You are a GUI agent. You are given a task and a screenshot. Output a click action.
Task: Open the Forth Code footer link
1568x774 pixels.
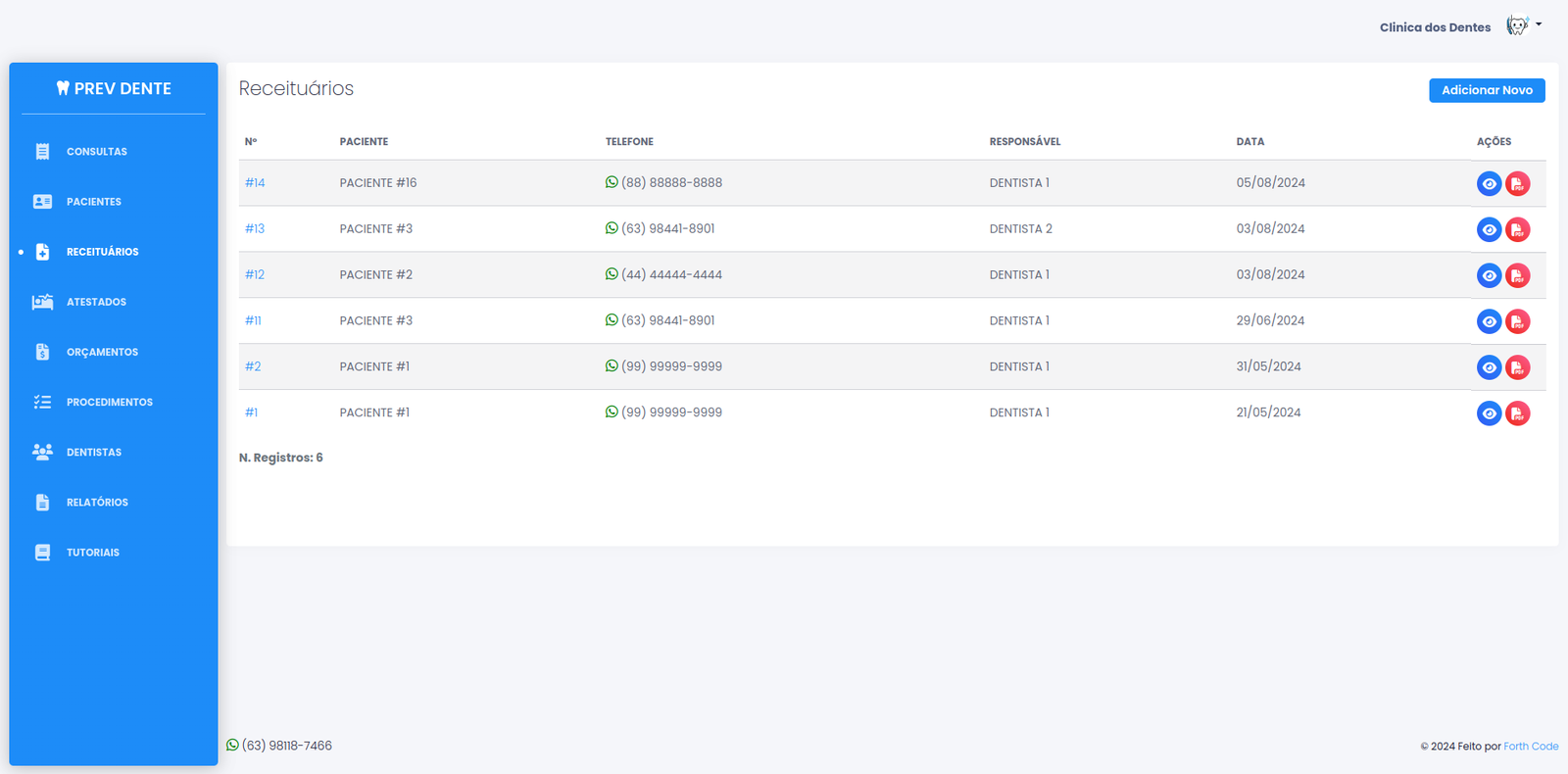click(x=1531, y=747)
